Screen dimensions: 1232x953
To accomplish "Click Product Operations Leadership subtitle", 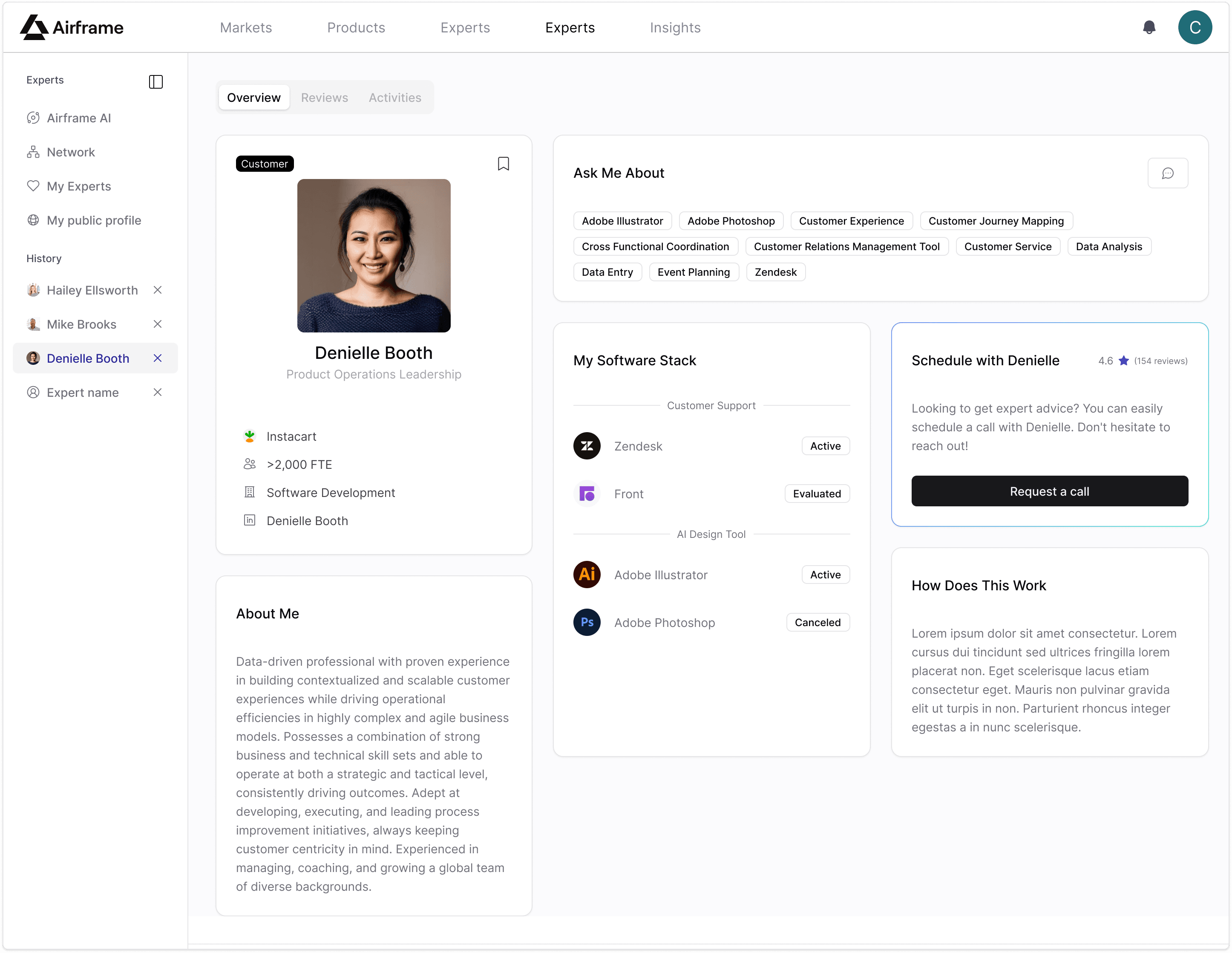I will [x=374, y=374].
